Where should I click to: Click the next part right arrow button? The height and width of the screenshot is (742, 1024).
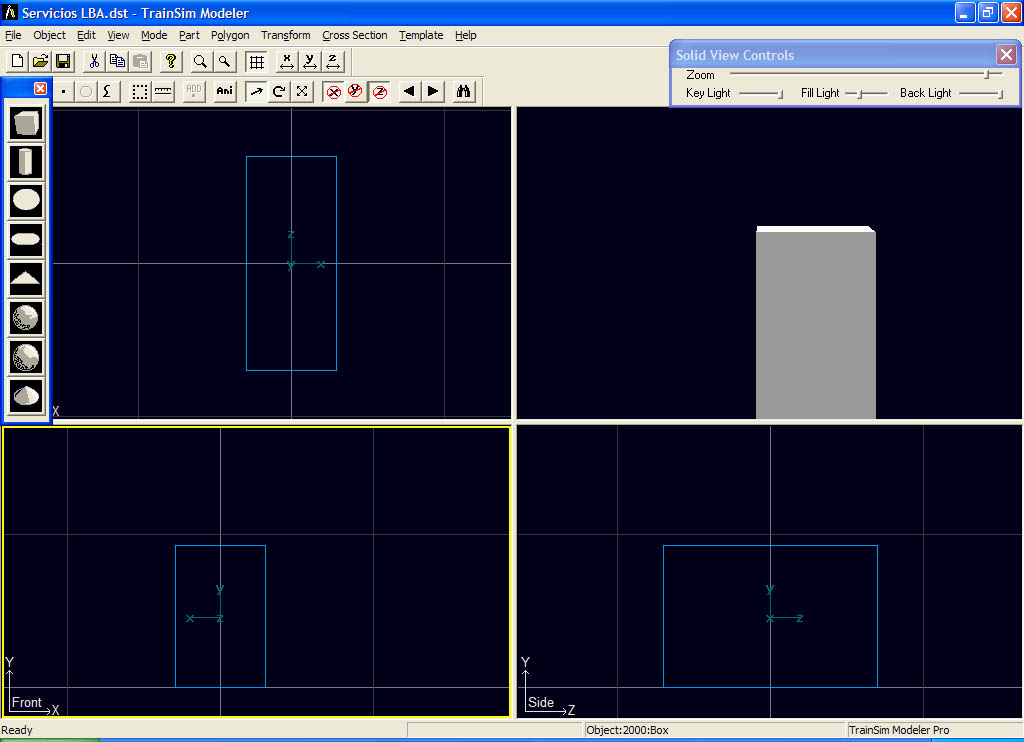[x=433, y=92]
